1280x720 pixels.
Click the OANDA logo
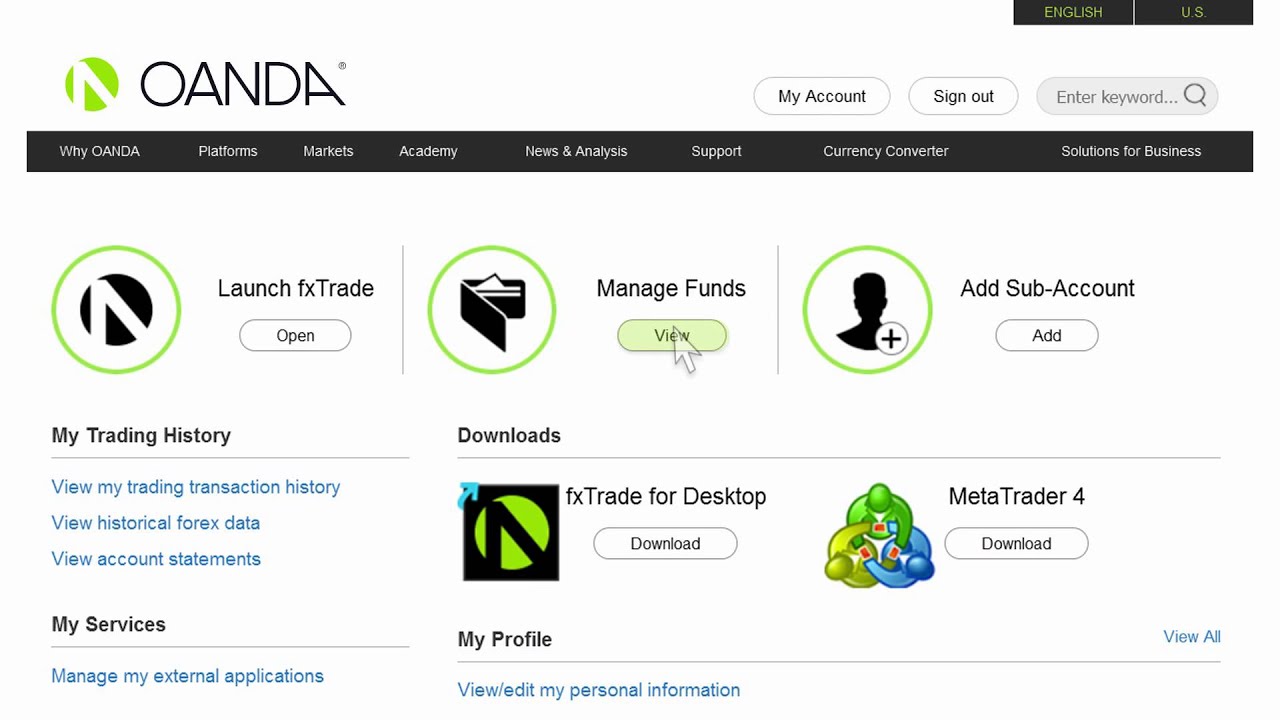pos(205,84)
